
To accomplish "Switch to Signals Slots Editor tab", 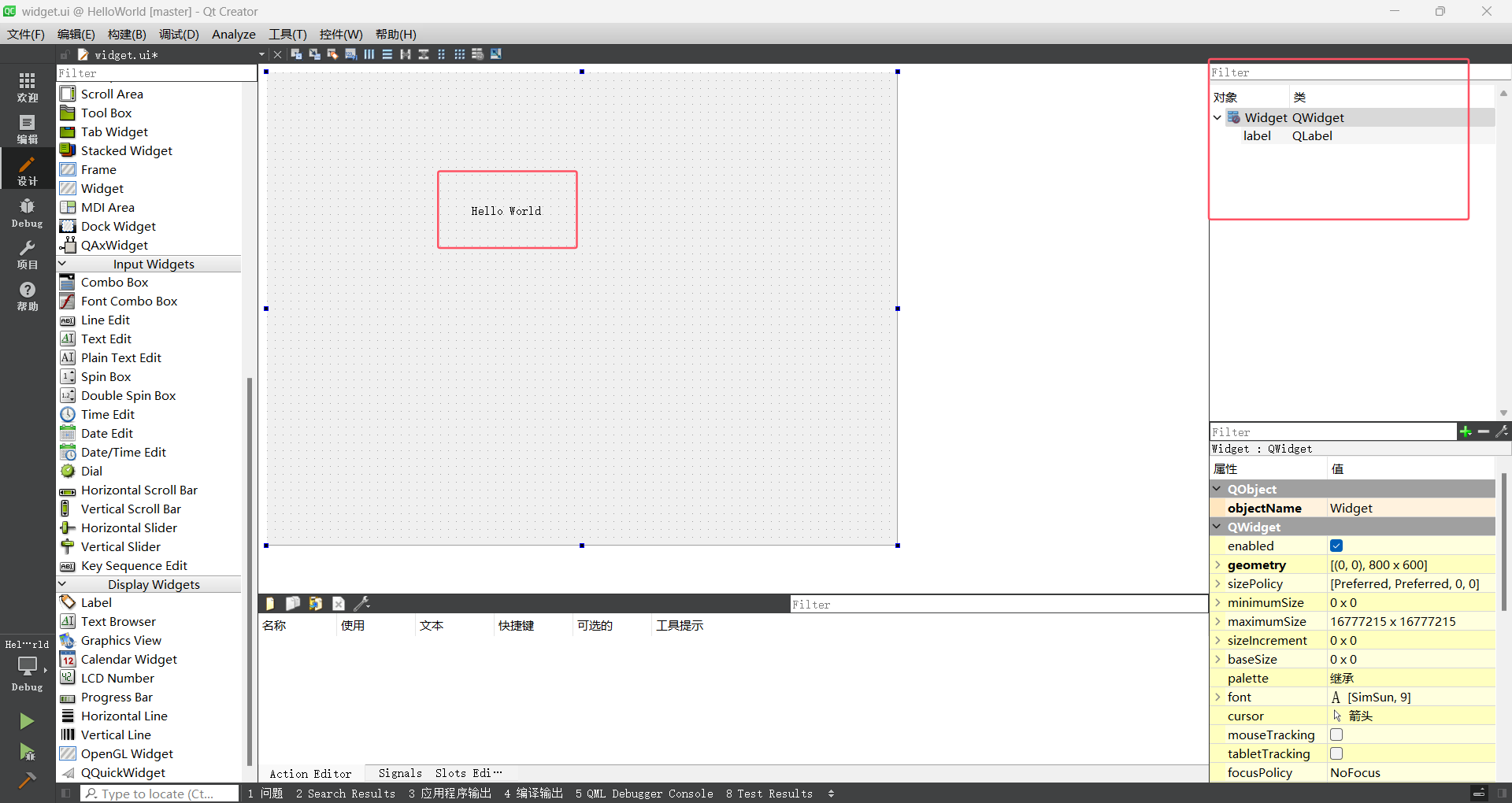I will (x=440, y=773).
